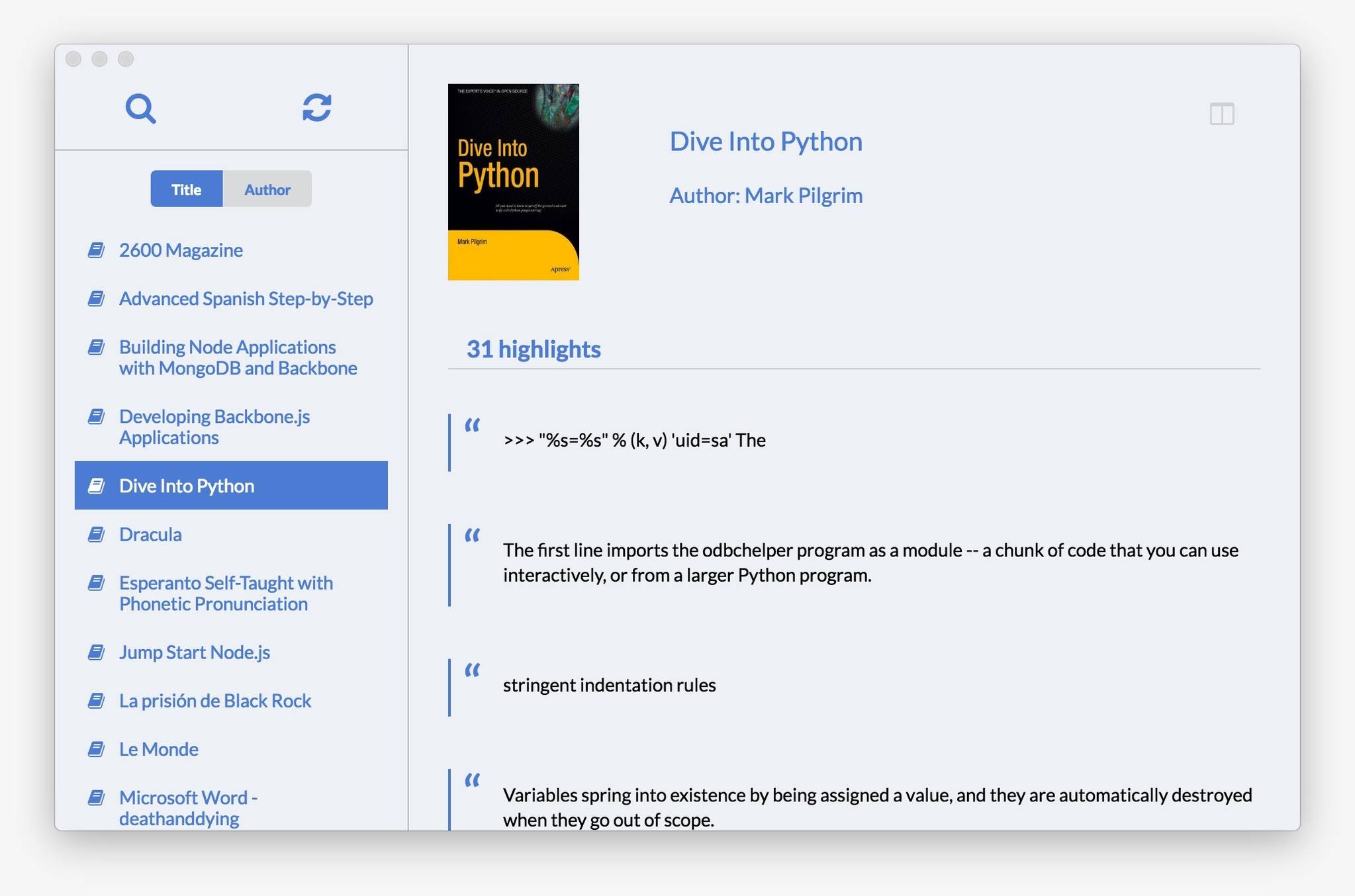
Task: Select the 'stringent indentation rules' highlight
Action: (609, 685)
